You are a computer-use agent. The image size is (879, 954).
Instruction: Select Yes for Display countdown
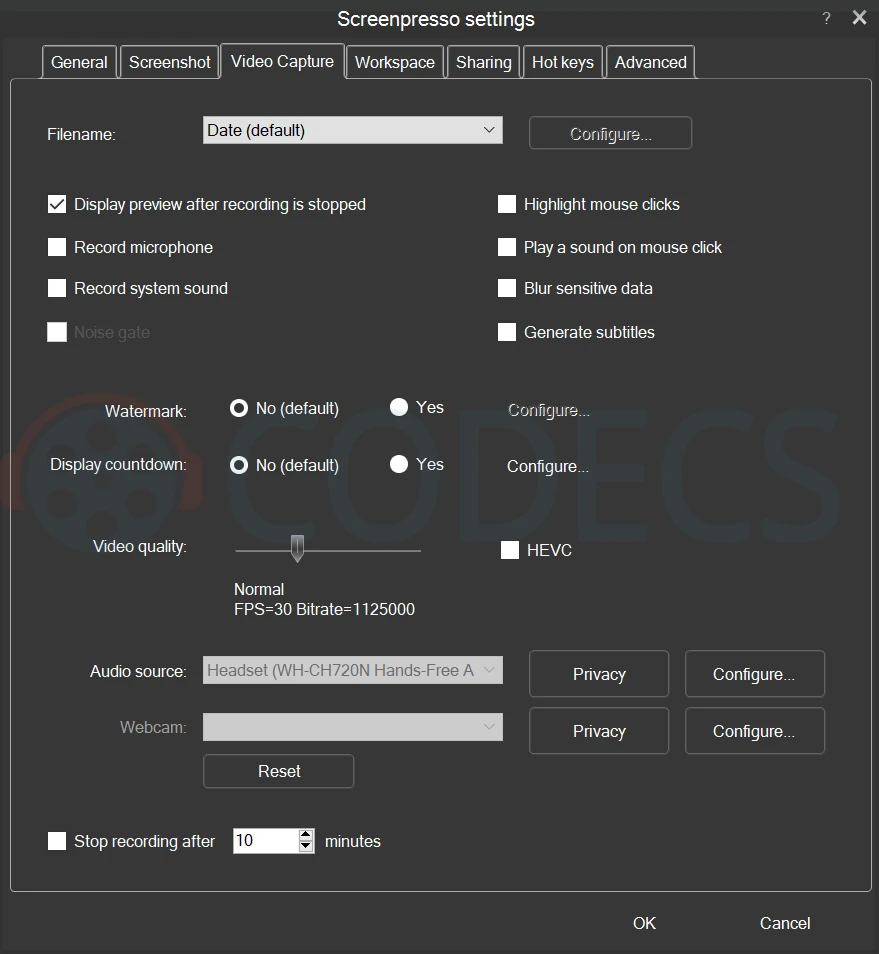[x=399, y=464]
